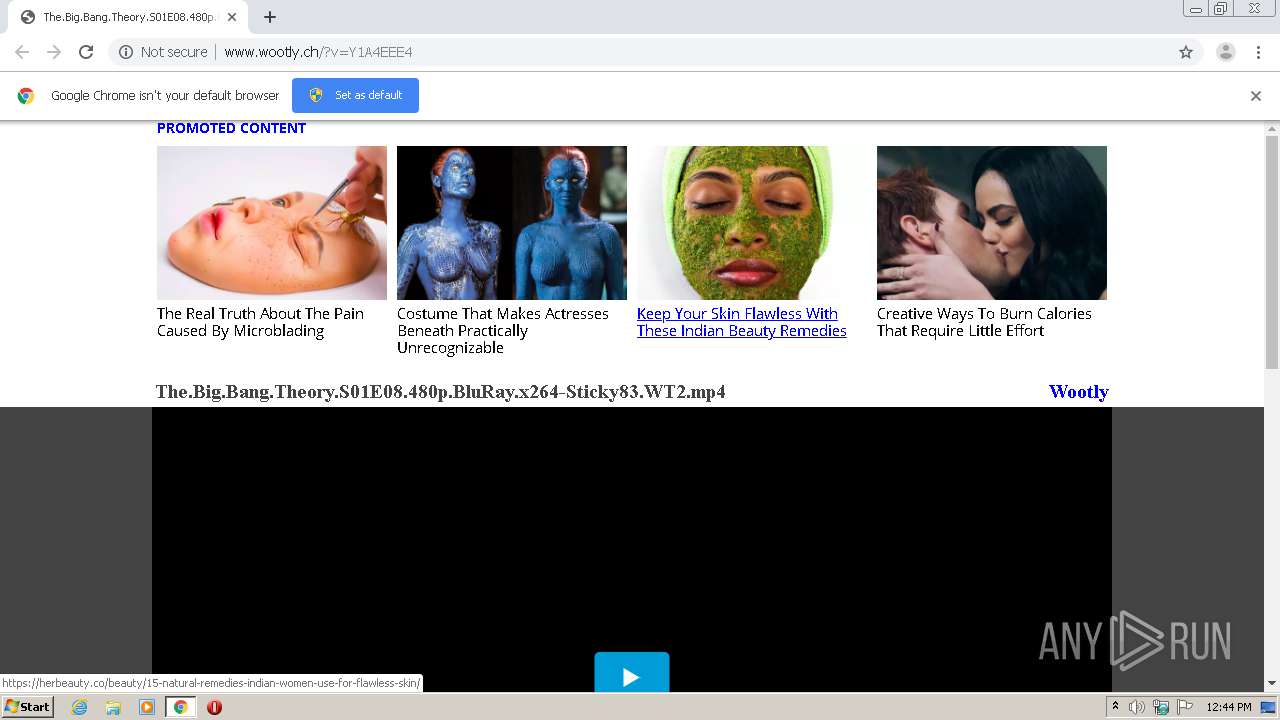Click the video file name title
1280x720 pixels.
pyautogui.click(x=441, y=392)
